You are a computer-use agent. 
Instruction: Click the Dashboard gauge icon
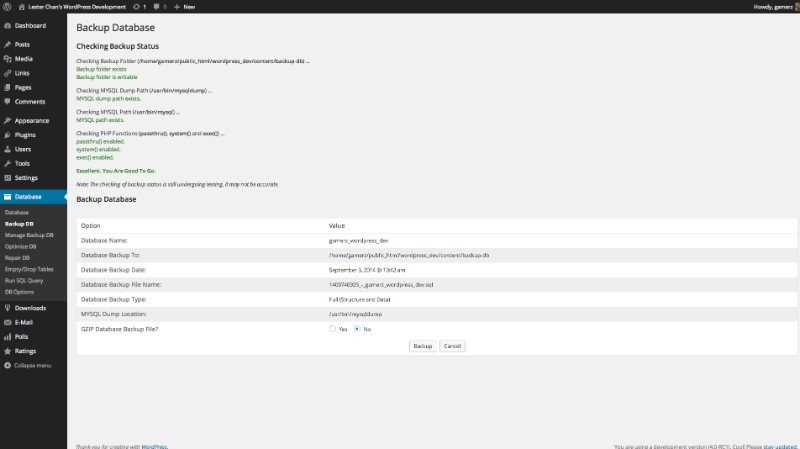click(x=8, y=26)
